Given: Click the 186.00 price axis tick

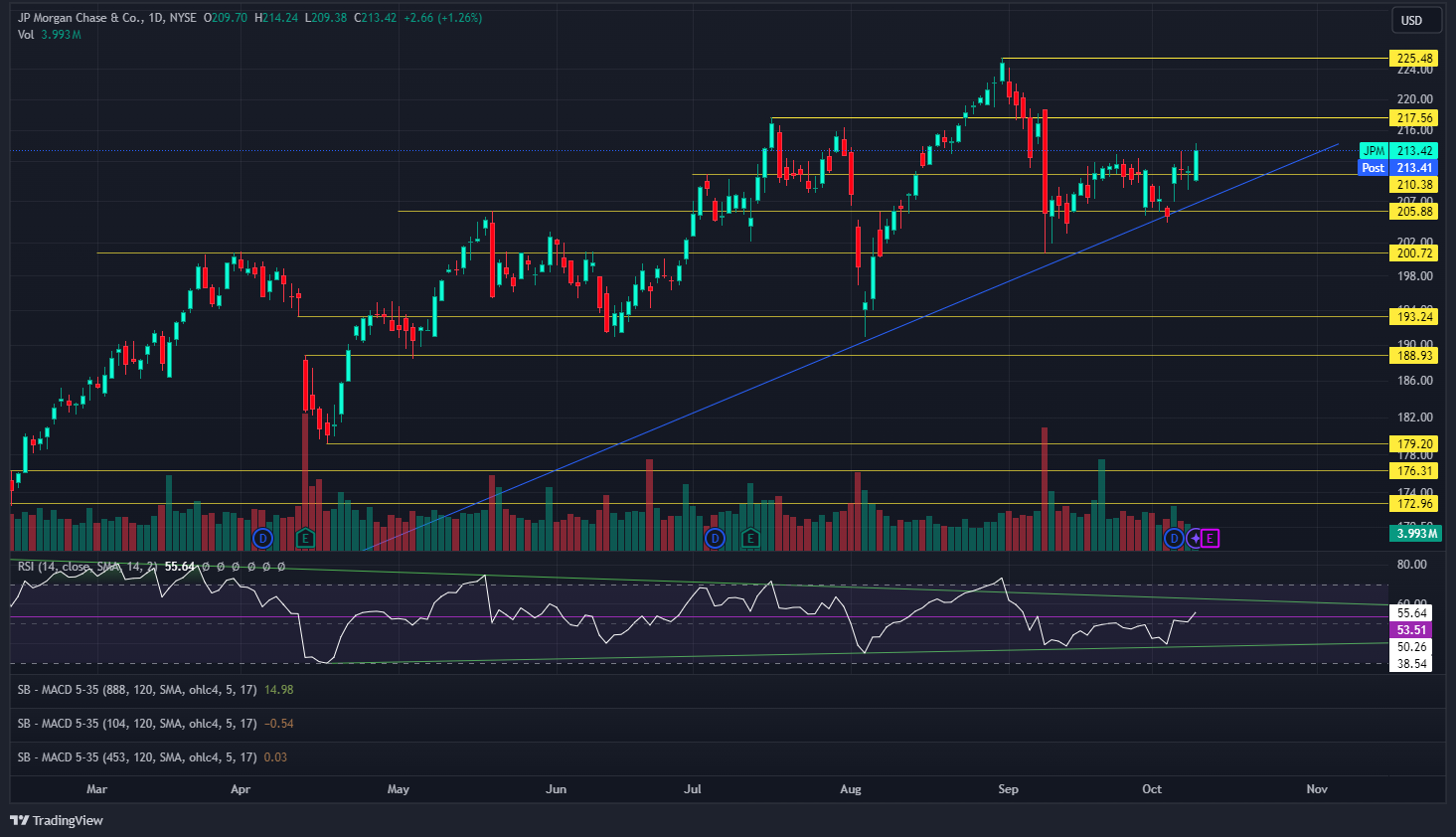Looking at the screenshot, I should [x=1415, y=381].
